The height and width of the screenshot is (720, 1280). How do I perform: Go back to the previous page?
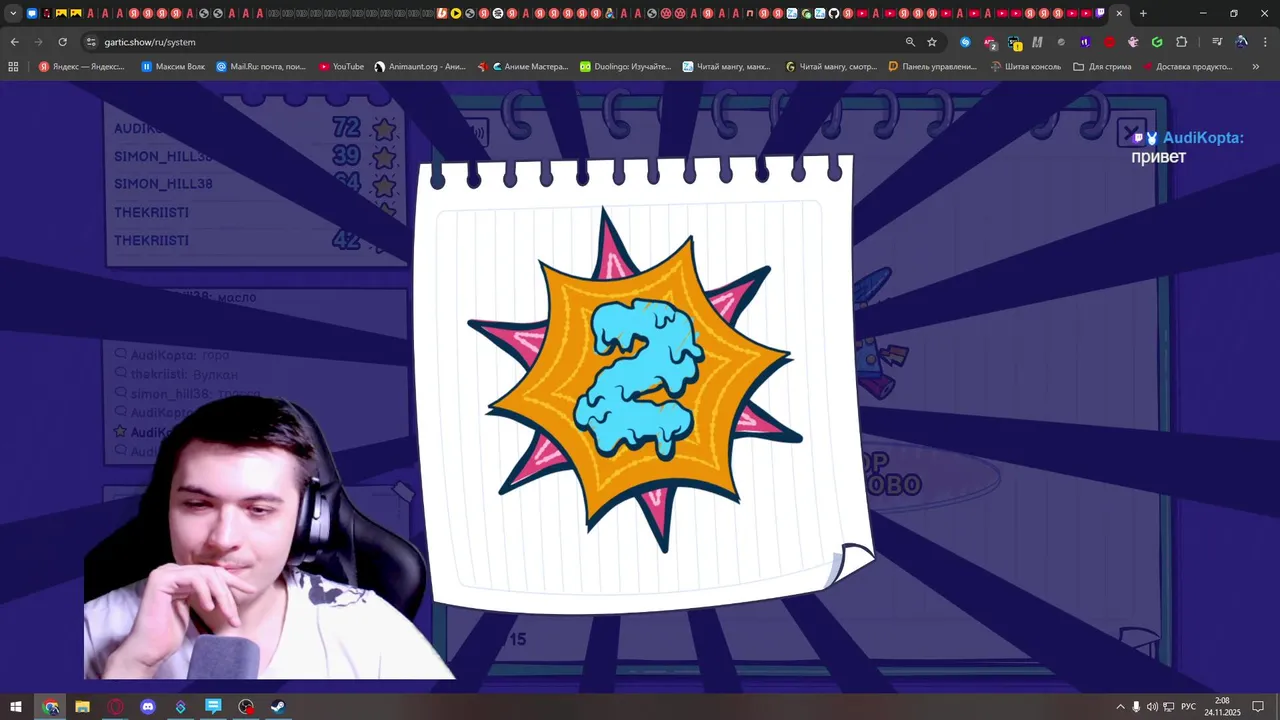coord(14,42)
